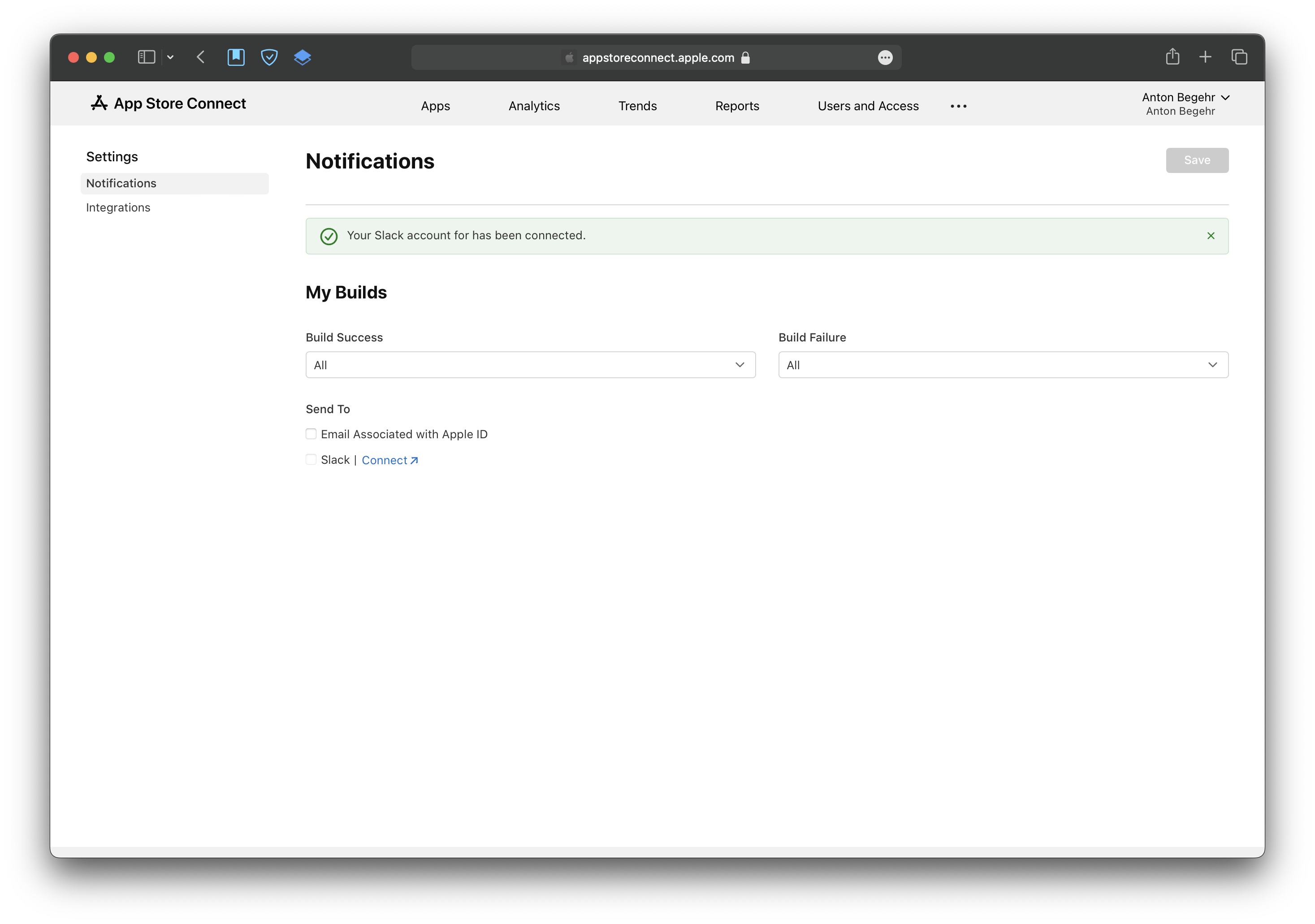1315x924 pixels.
Task: Open the sidebar options chevron
Action: point(170,57)
